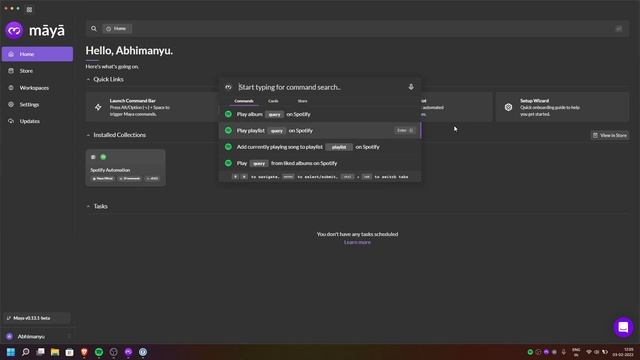The width and height of the screenshot is (640, 360).
Task: Open Task View on the taskbar
Action: 40,352
